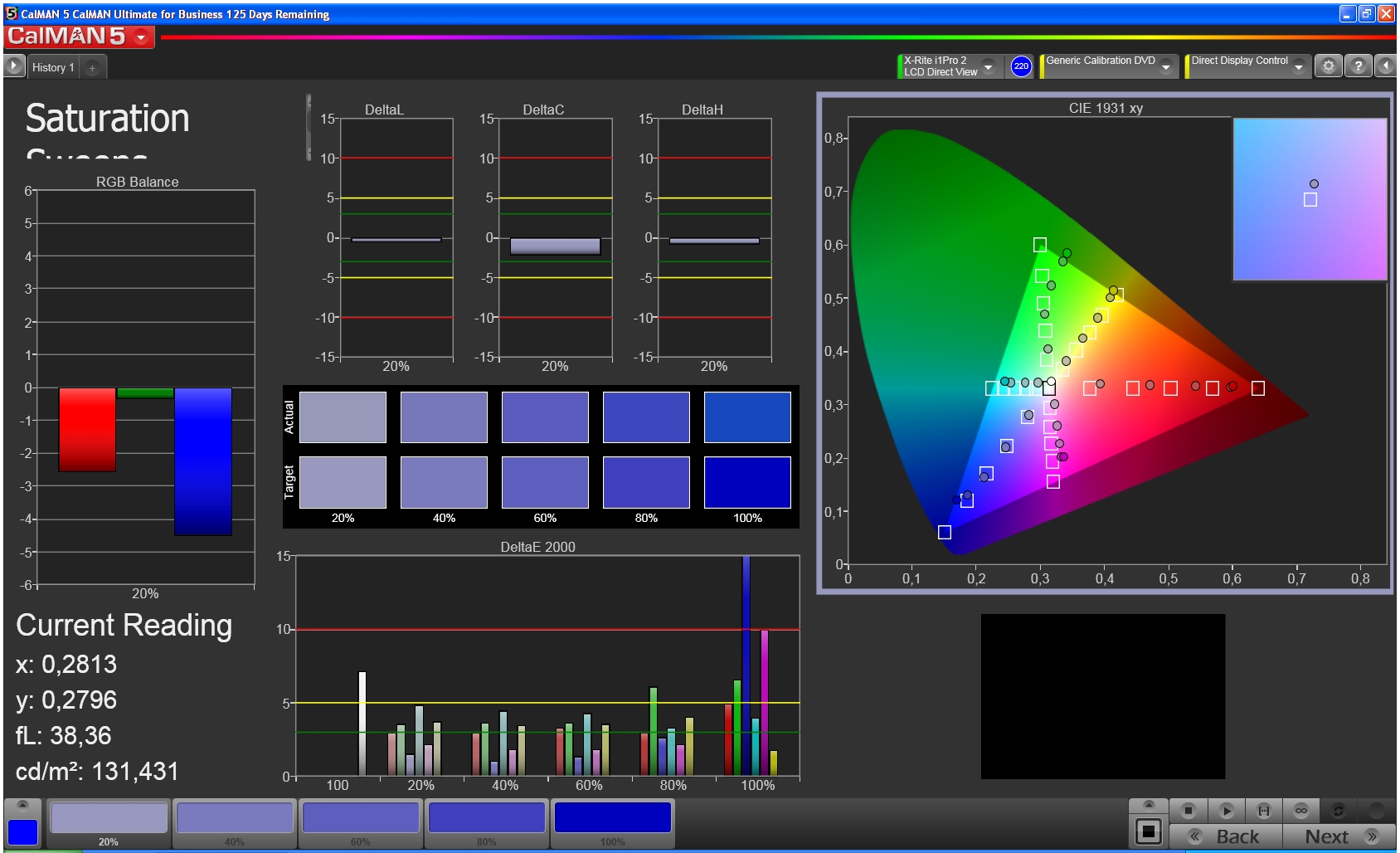The width and height of the screenshot is (1400, 853).
Task: Click the play arrow left of History tab
Action: point(14,66)
